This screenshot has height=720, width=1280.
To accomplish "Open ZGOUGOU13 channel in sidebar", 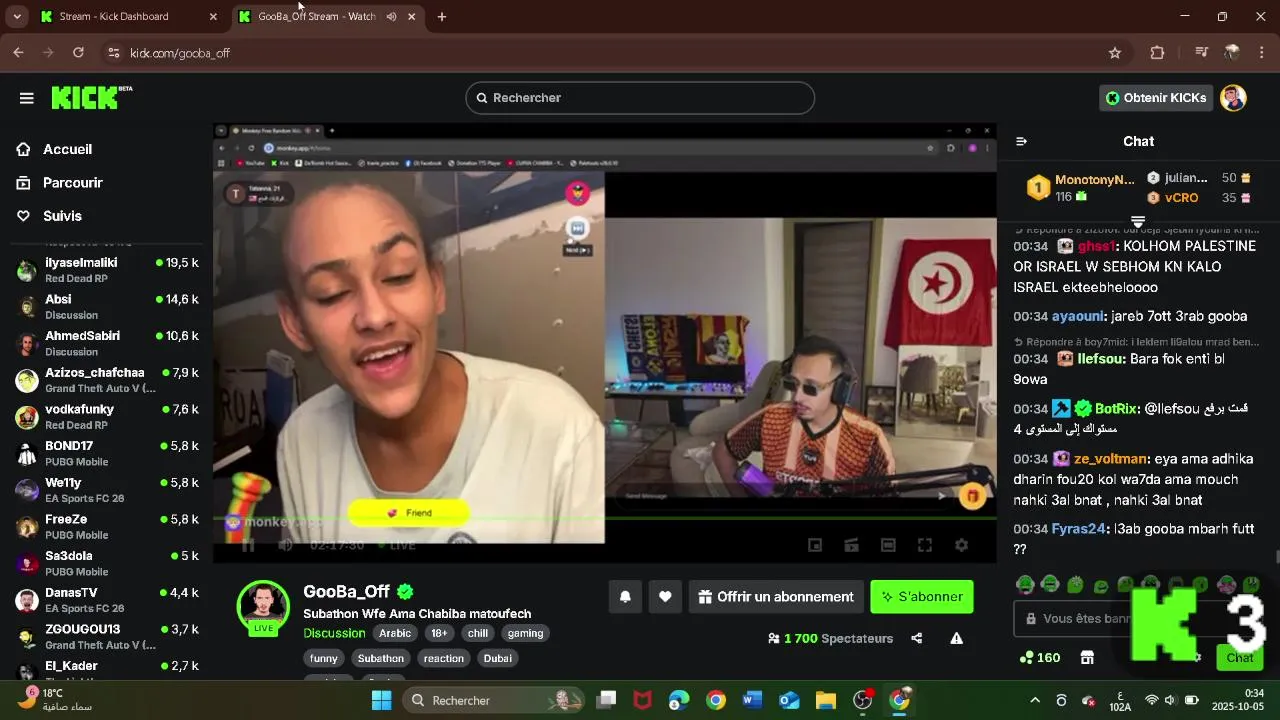I will [x=106, y=637].
